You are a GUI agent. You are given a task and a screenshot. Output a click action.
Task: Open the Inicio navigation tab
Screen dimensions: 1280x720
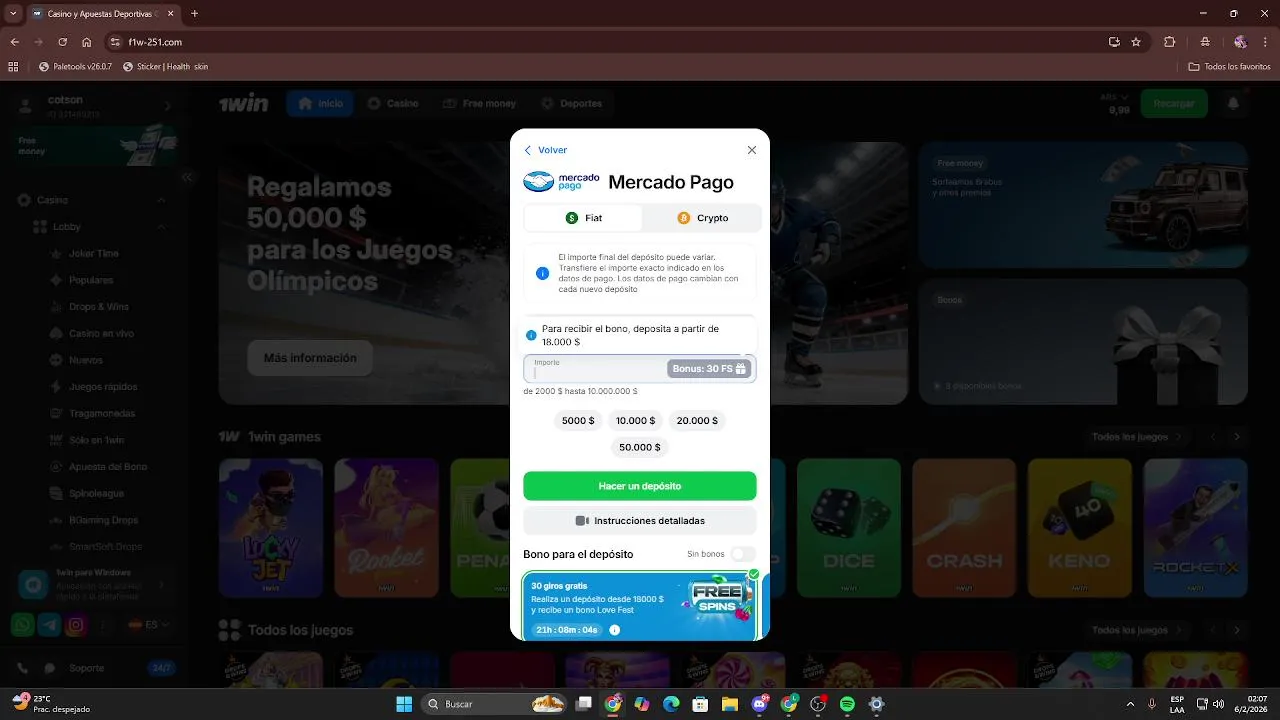pyautogui.click(x=320, y=104)
